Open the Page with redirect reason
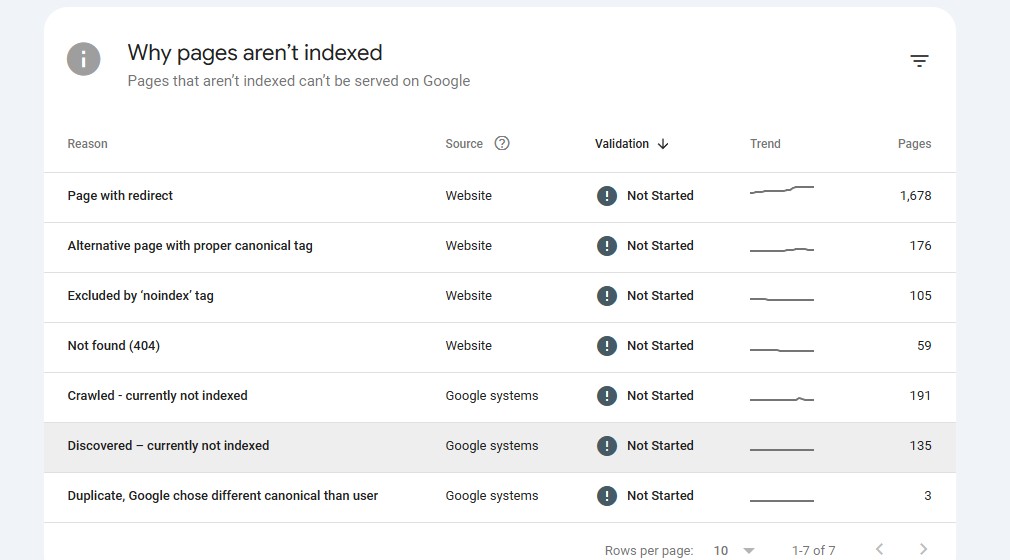The image size is (1010, 560). click(120, 195)
